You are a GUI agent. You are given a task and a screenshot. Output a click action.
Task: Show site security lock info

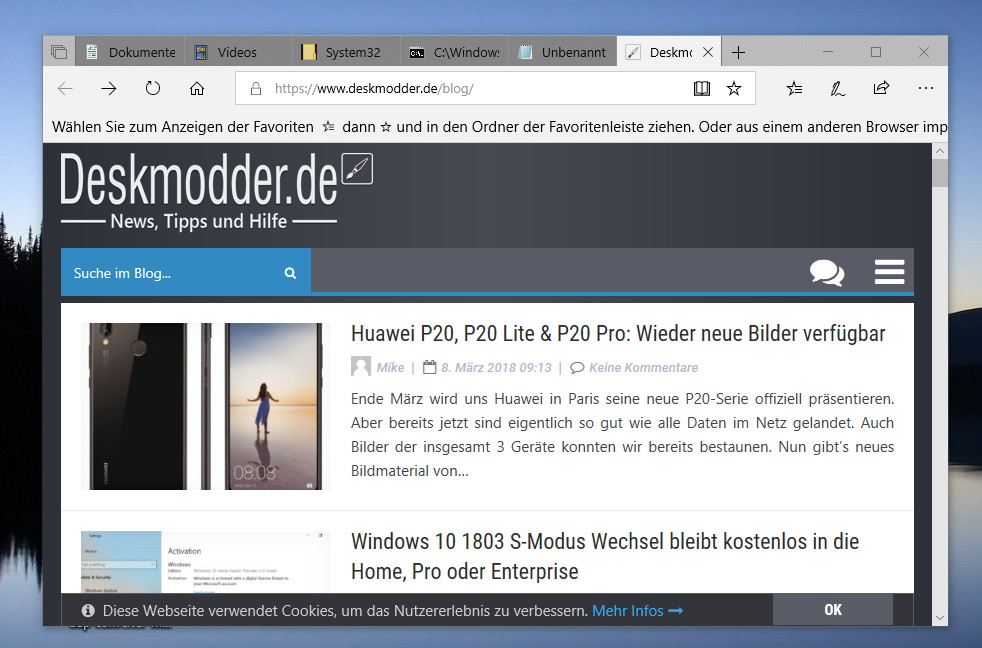click(256, 89)
